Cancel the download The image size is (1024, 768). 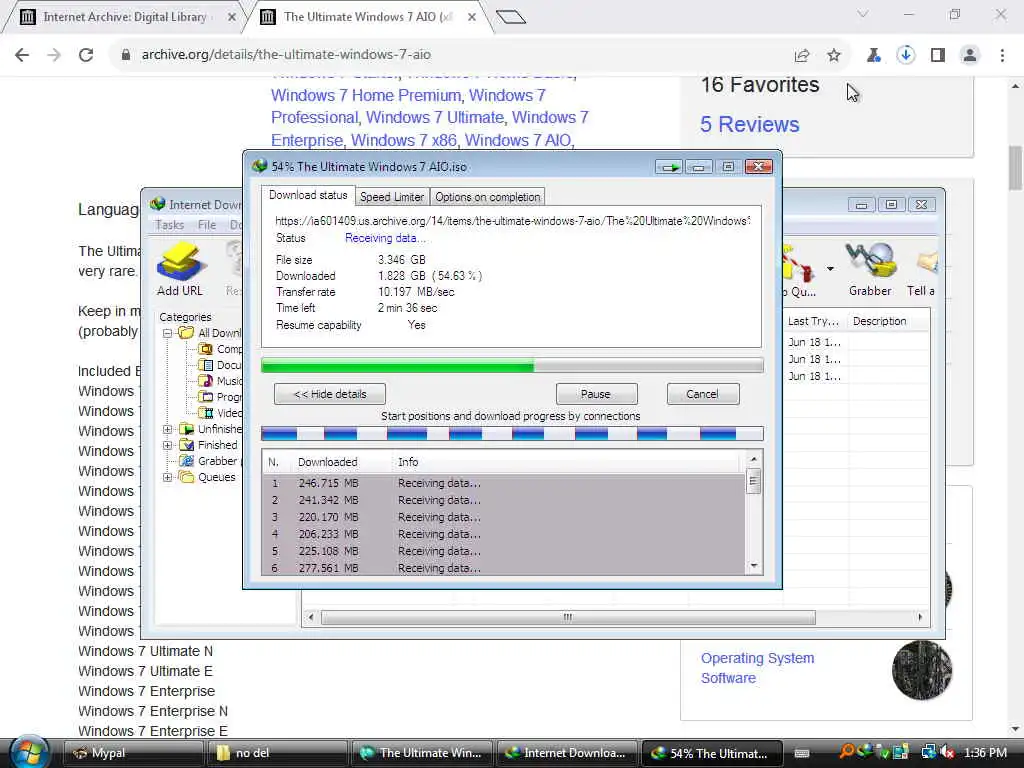pyautogui.click(x=703, y=394)
